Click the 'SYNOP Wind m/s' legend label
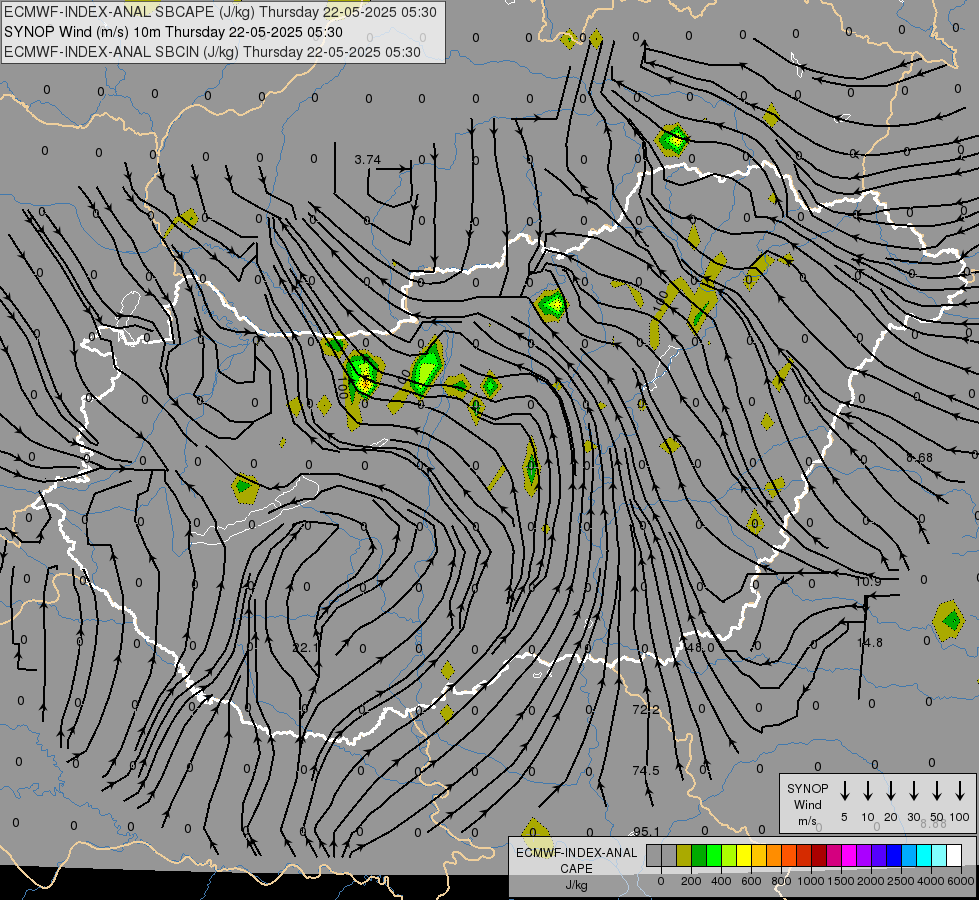 coord(807,804)
